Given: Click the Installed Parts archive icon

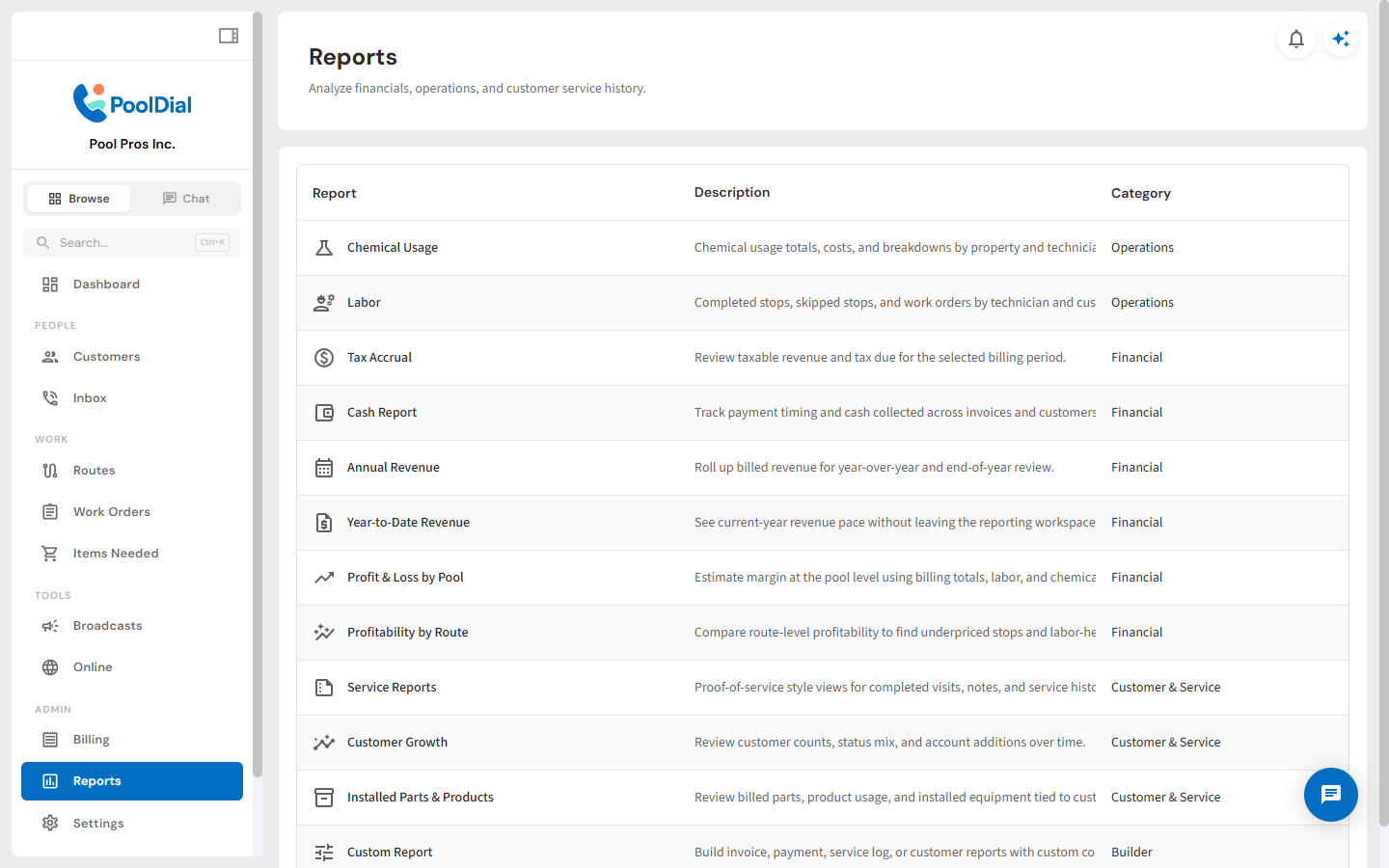Looking at the screenshot, I should coord(324,798).
